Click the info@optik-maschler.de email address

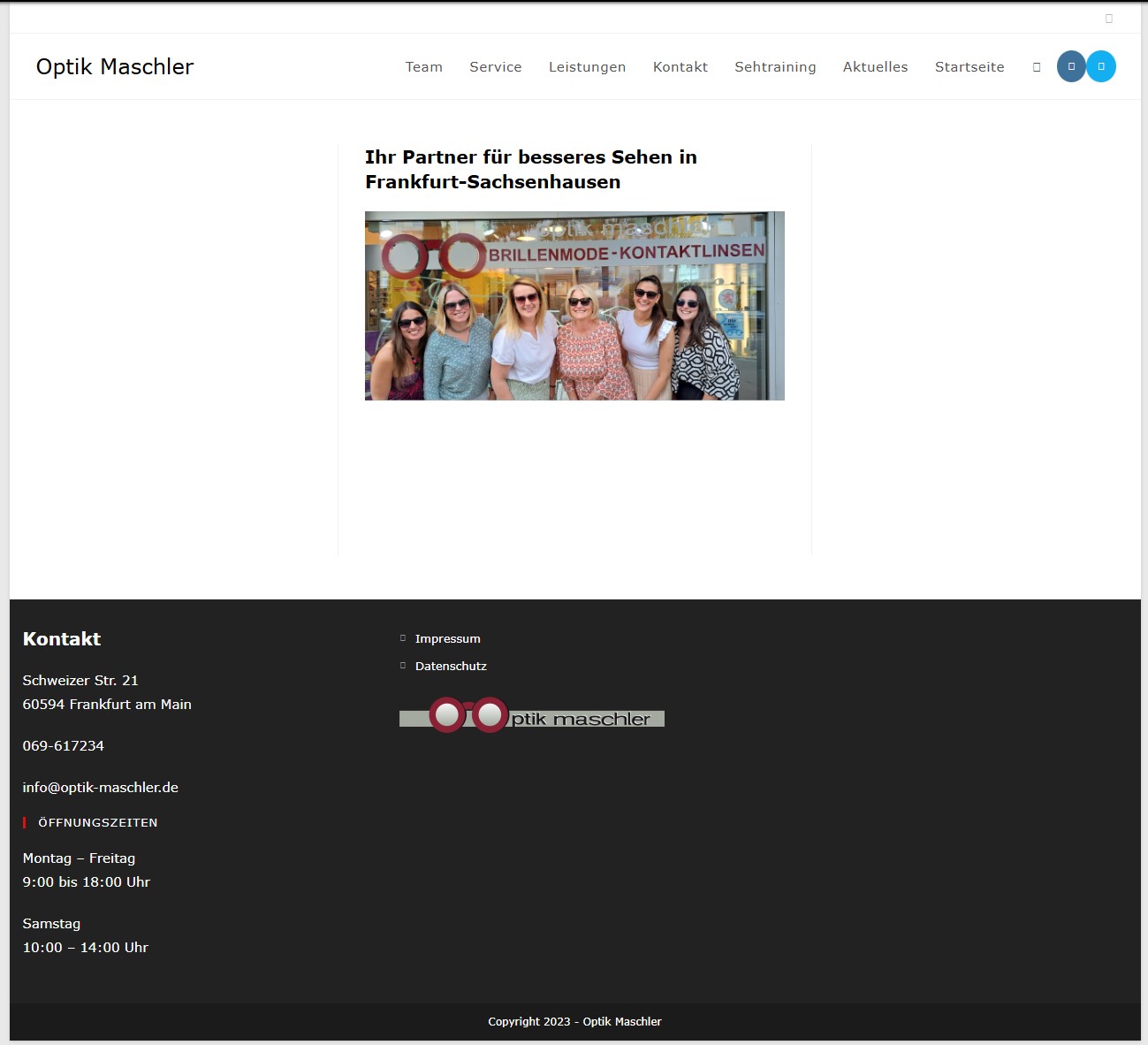[101, 788]
